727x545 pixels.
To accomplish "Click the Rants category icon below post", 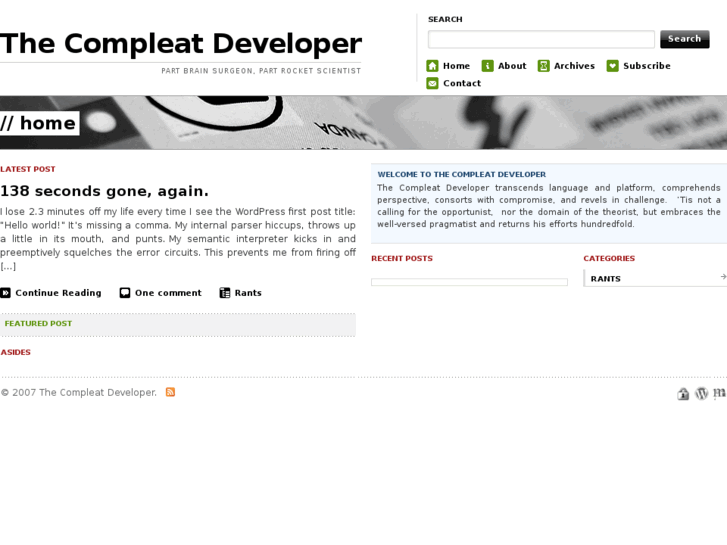I will pos(224,293).
